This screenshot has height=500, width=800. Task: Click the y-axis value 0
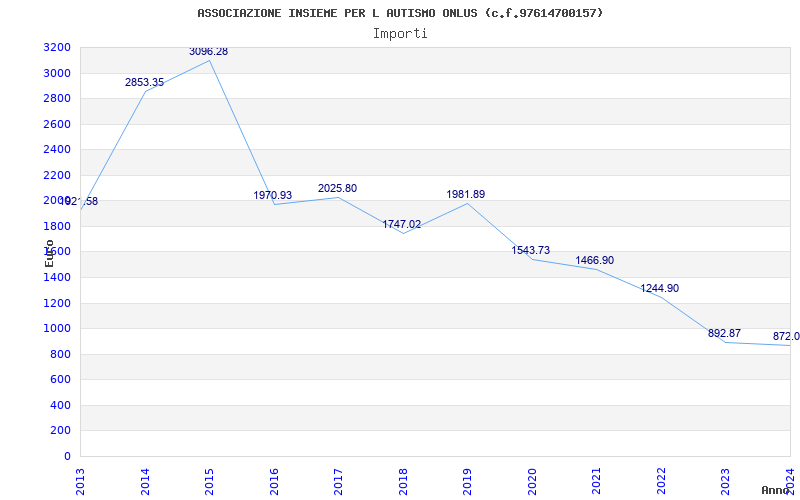pyautogui.click(x=67, y=457)
